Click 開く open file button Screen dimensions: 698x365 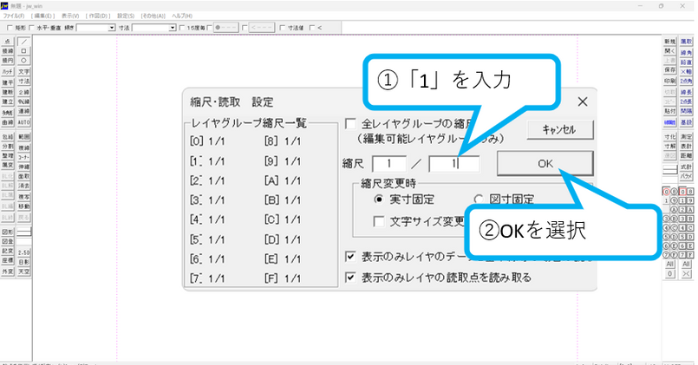(x=670, y=51)
